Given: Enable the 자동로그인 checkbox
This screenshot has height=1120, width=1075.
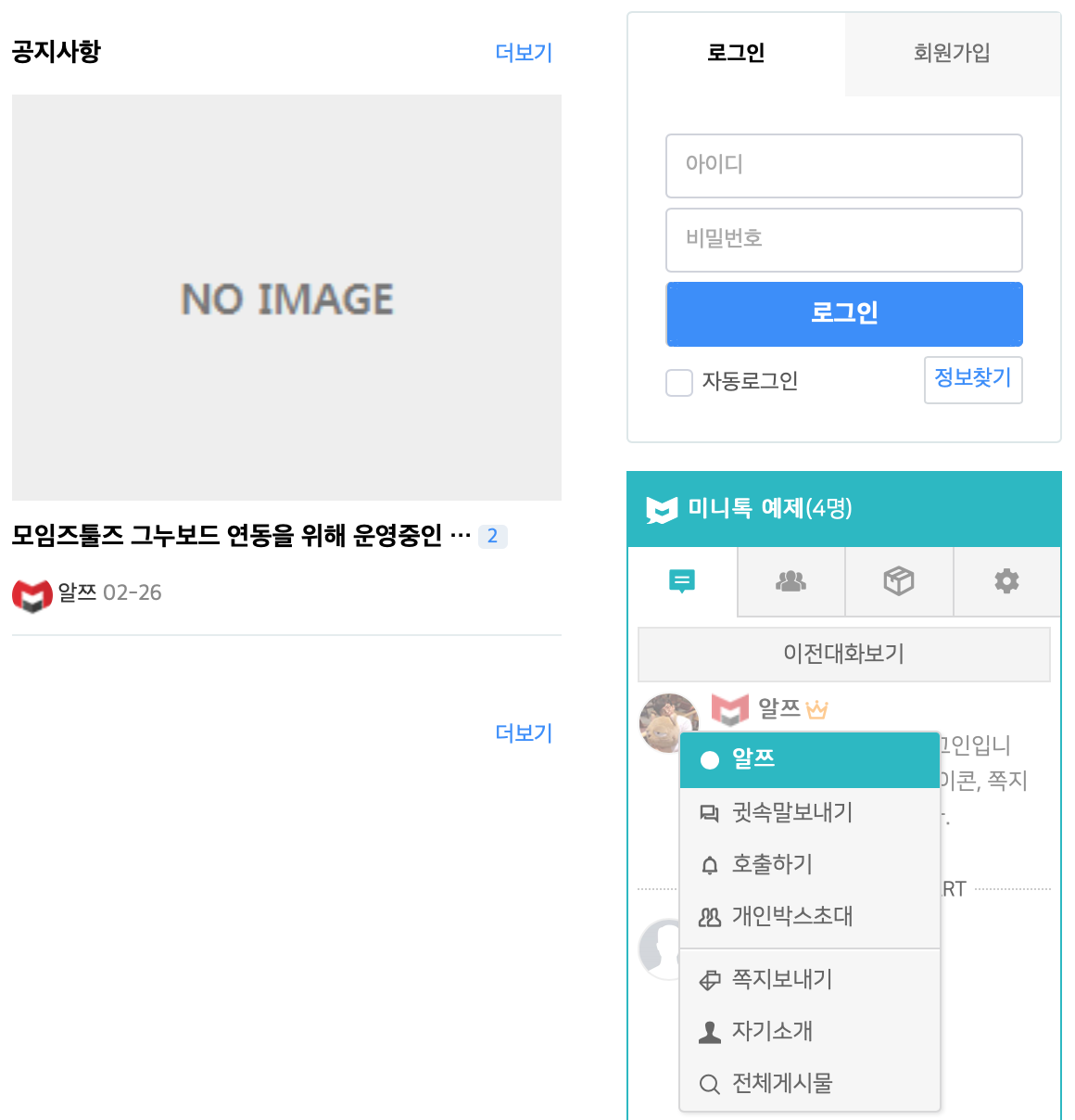Looking at the screenshot, I should pos(679,382).
